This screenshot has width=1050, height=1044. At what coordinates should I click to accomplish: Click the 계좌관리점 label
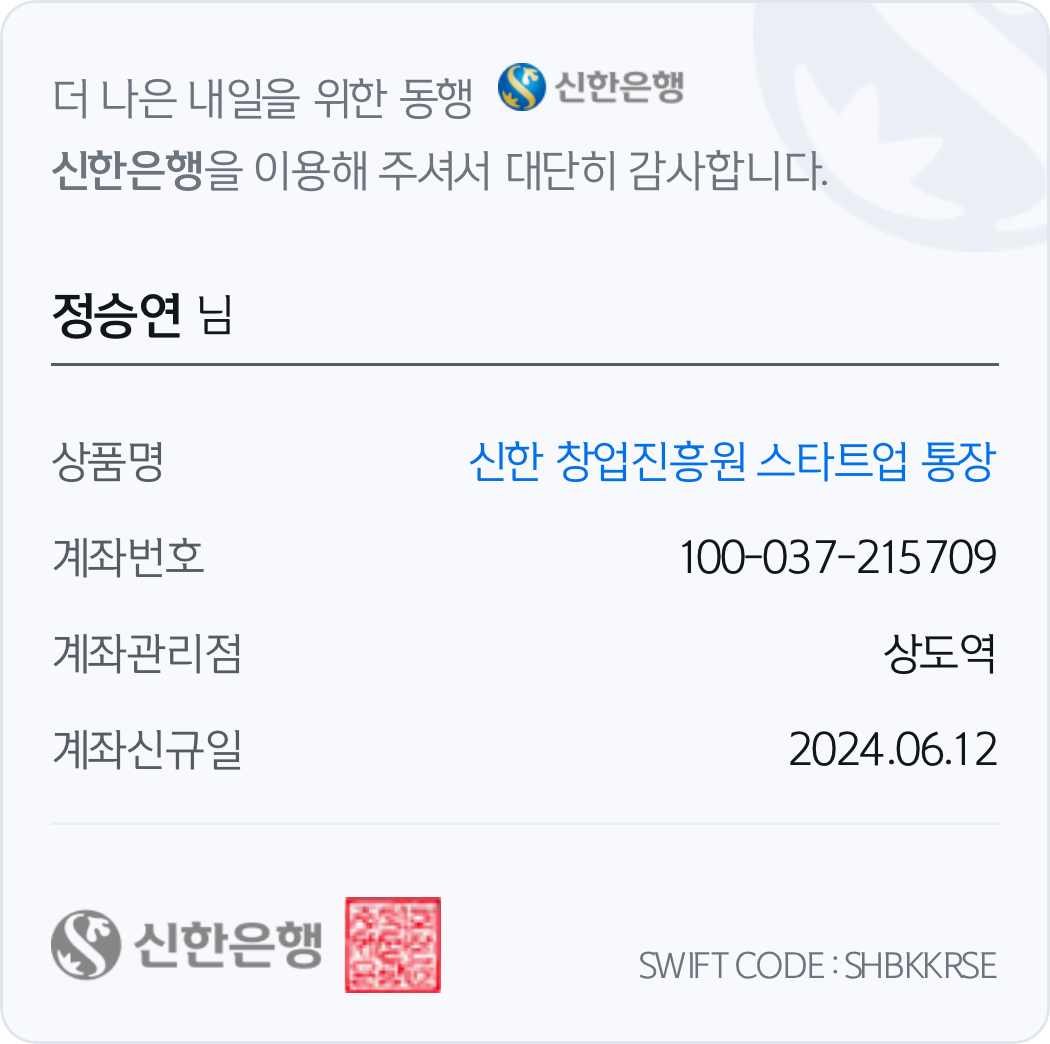coord(147,653)
